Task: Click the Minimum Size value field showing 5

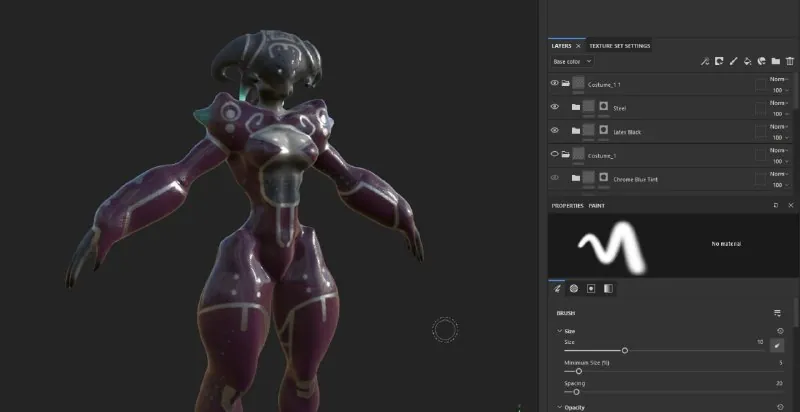Action: 780,363
